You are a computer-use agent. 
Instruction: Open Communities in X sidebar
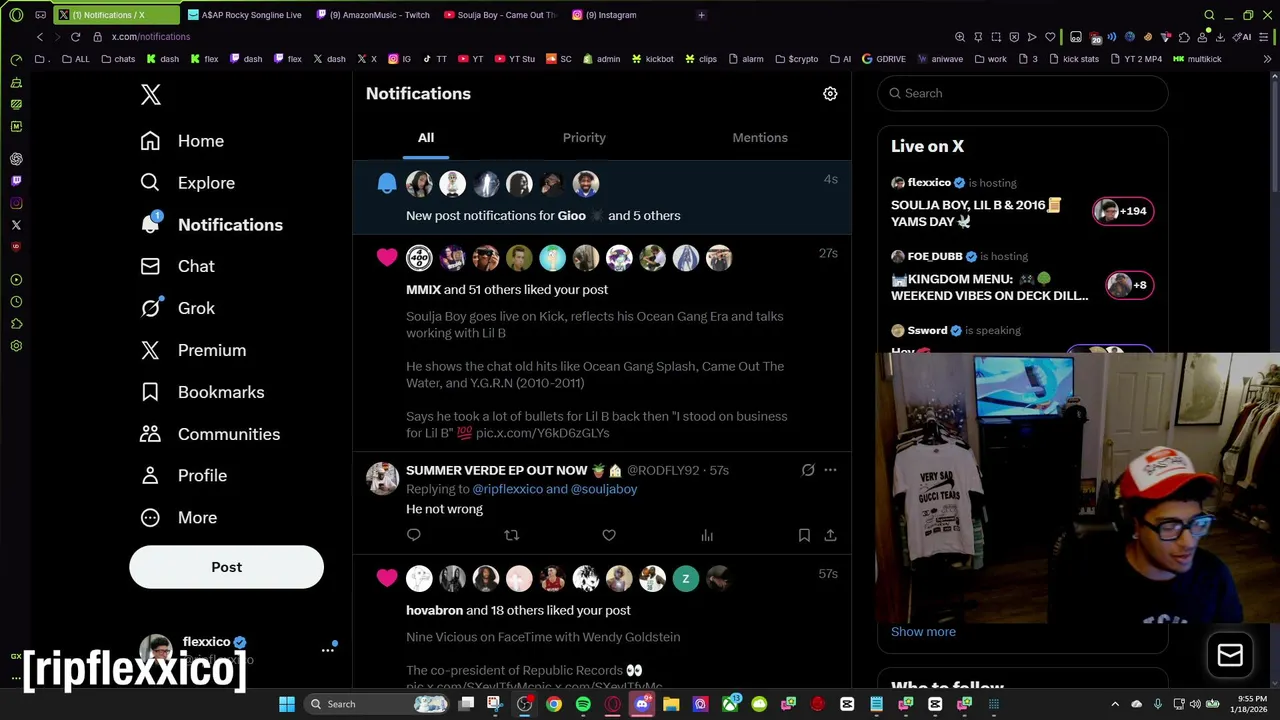[210, 434]
